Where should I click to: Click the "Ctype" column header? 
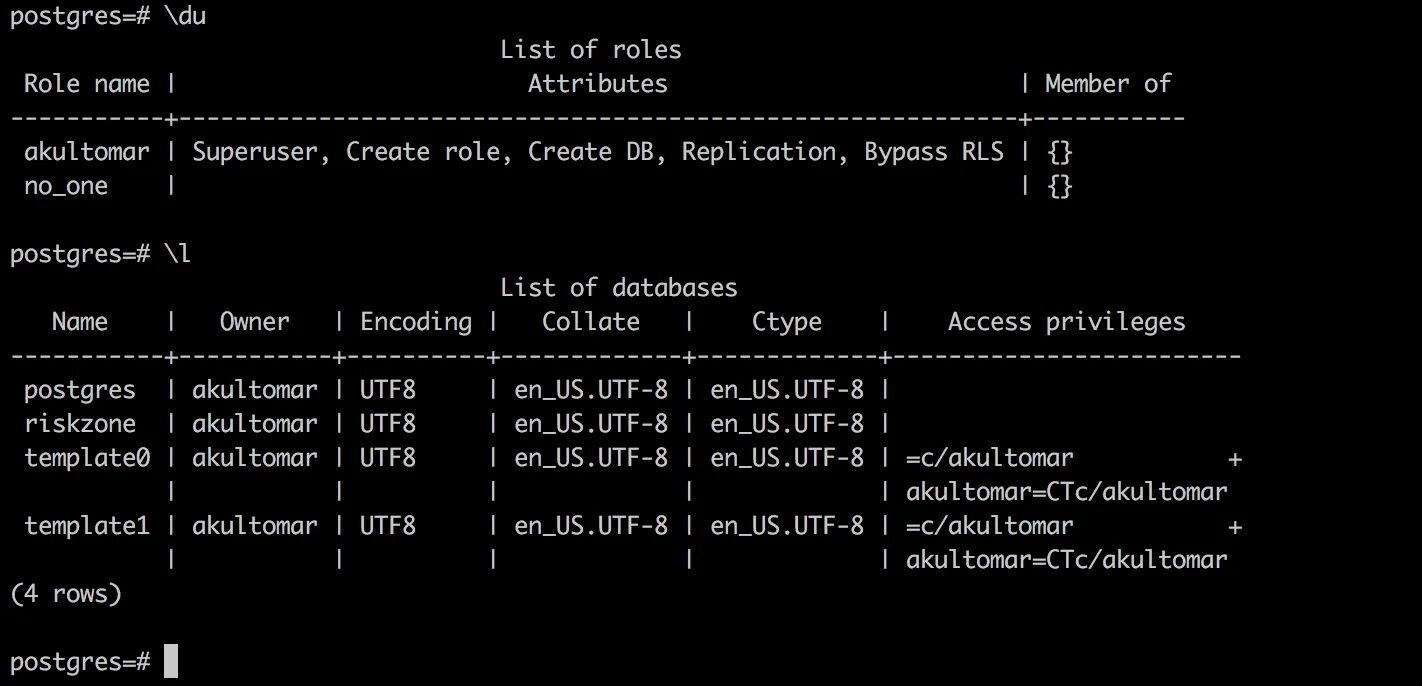[786, 322]
